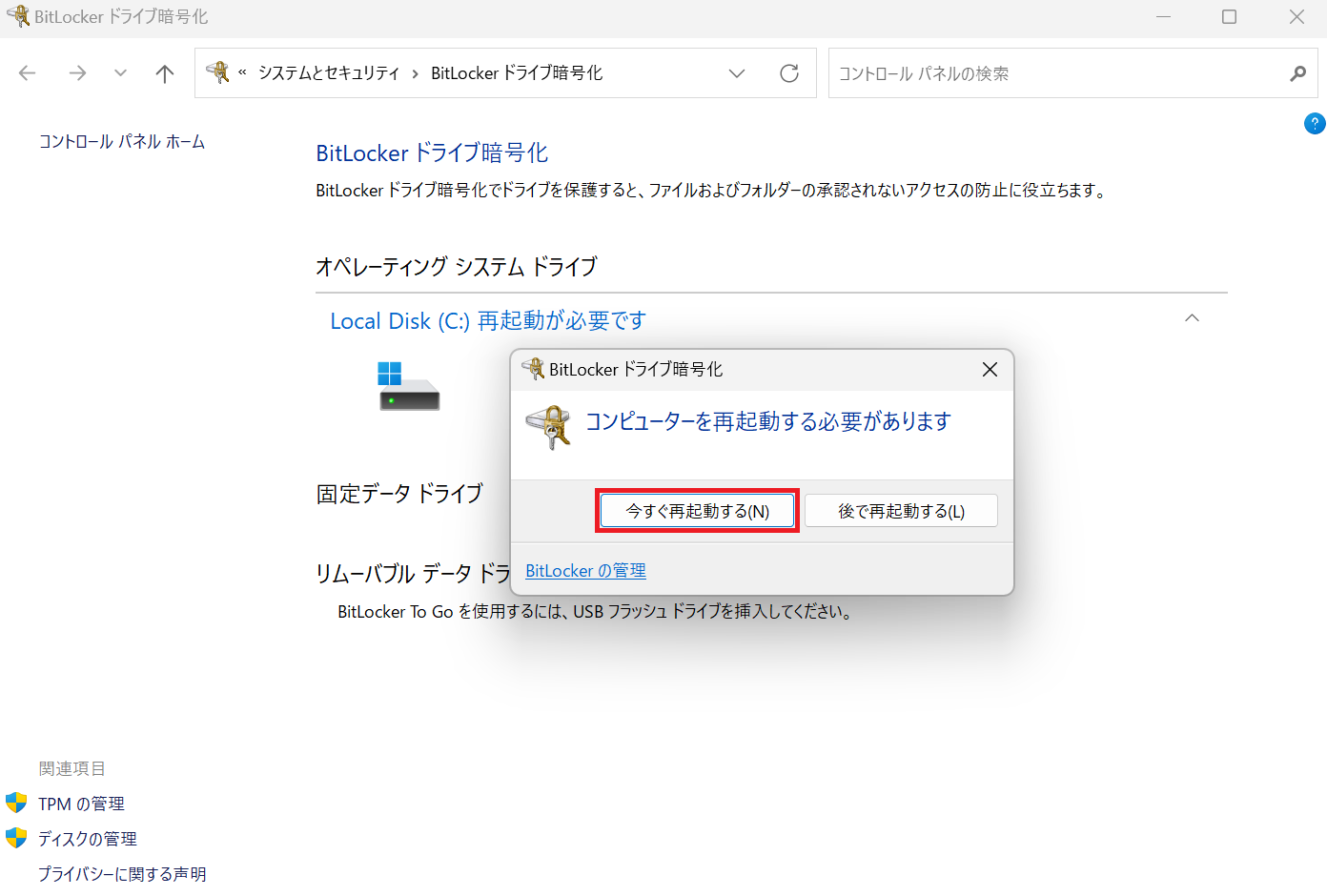Select BitLocker ドライブ暗号化 breadcrumb
This screenshot has height=896, width=1327.
click(x=517, y=73)
